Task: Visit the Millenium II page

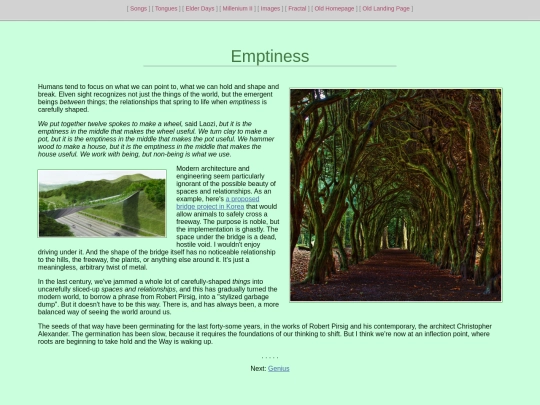Action: 237,9
